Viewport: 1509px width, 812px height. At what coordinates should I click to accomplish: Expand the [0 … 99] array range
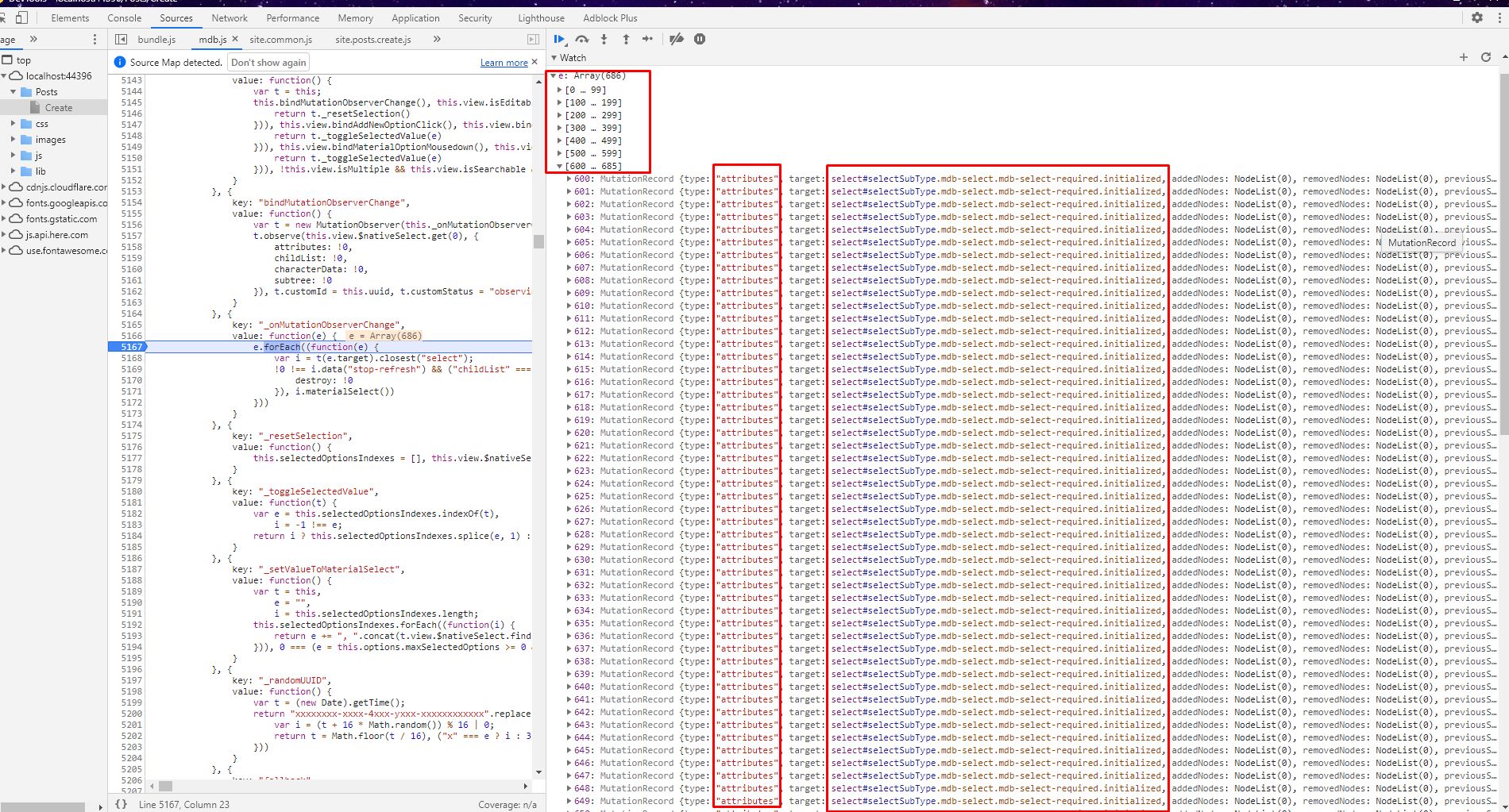(560, 90)
